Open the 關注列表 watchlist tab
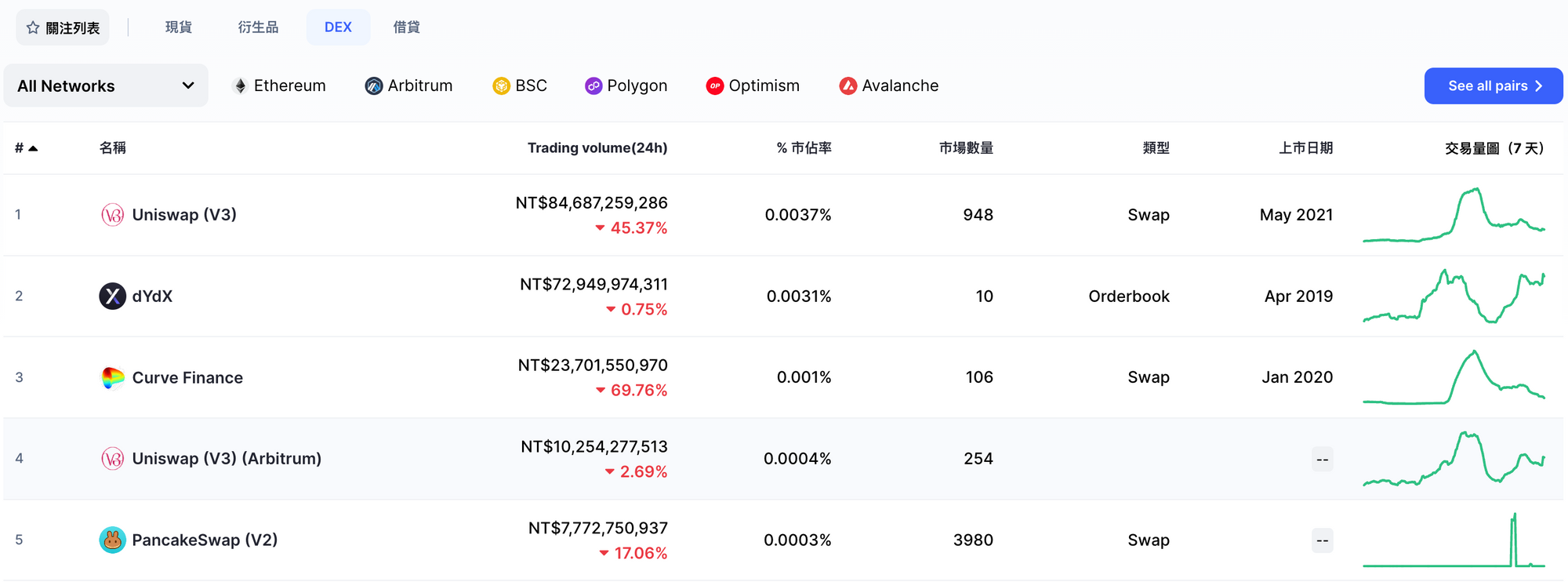Screen dimensions: 1568x582 [63, 28]
